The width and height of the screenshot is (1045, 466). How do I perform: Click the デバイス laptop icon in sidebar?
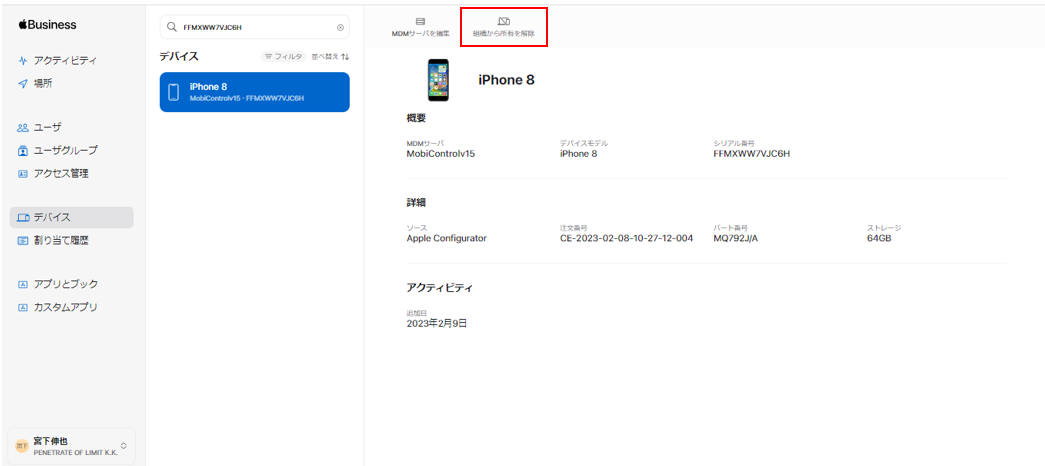23,217
